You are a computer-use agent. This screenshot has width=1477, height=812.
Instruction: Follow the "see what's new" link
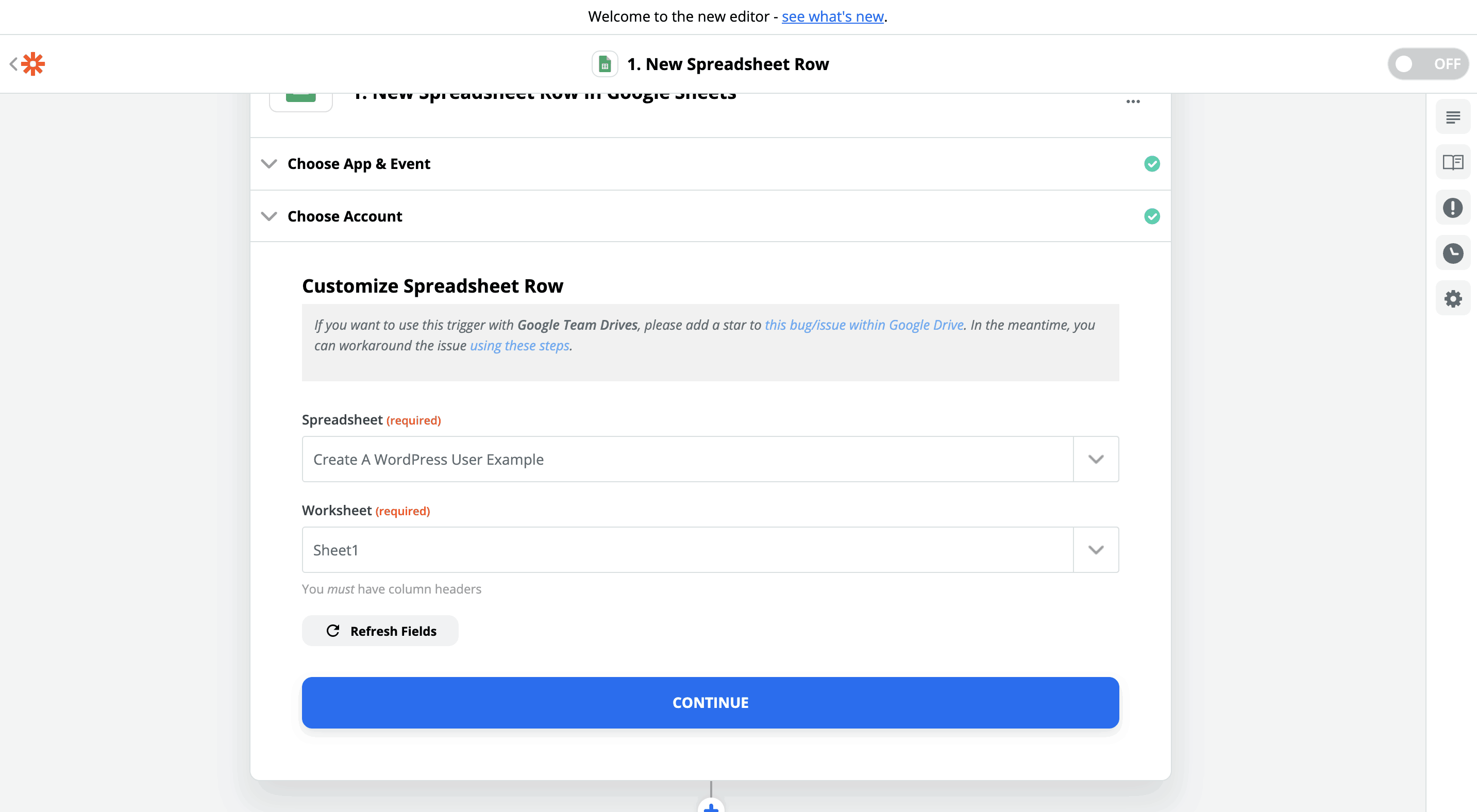point(832,16)
